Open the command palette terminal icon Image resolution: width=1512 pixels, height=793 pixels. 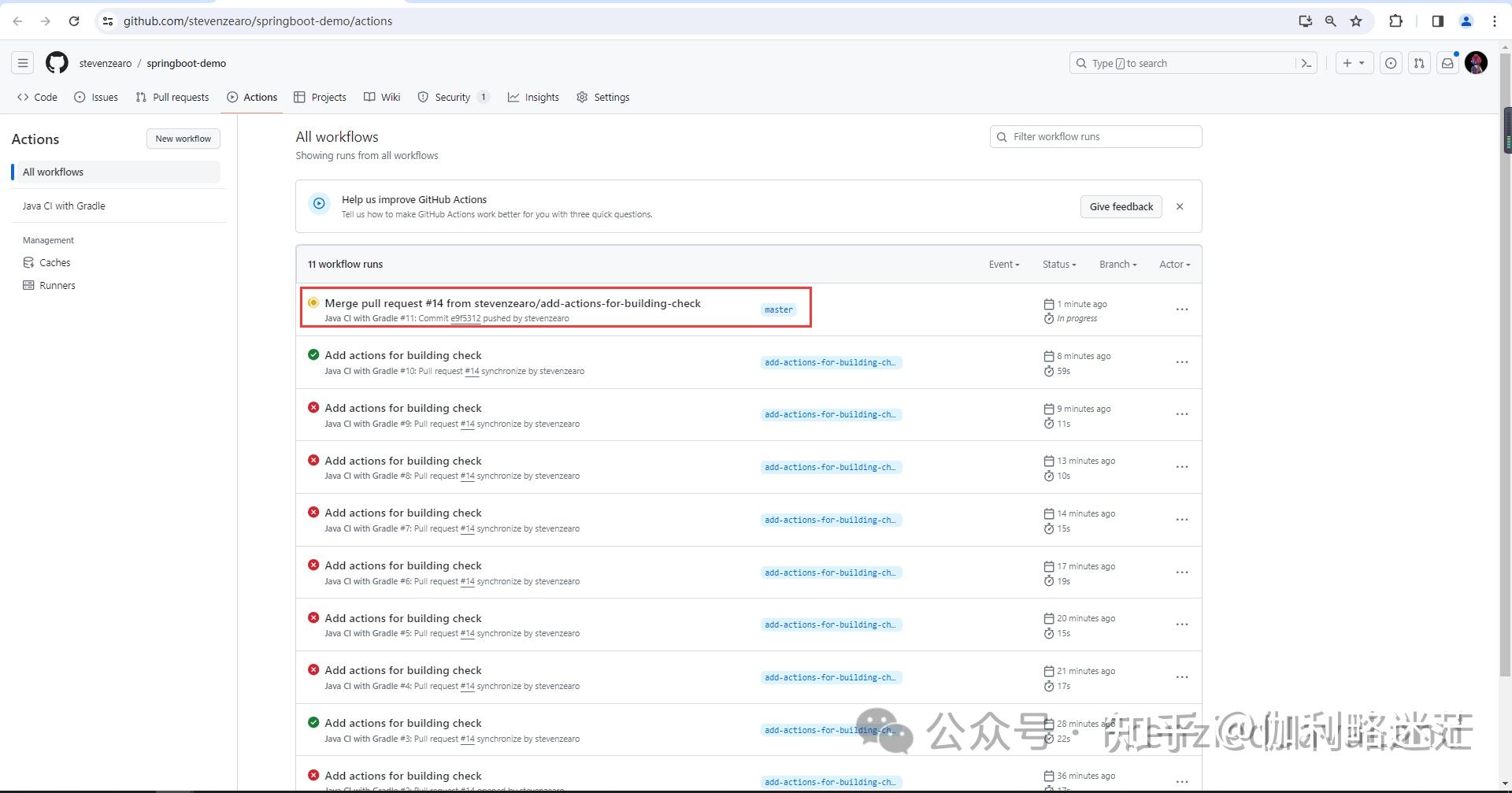pos(1306,63)
